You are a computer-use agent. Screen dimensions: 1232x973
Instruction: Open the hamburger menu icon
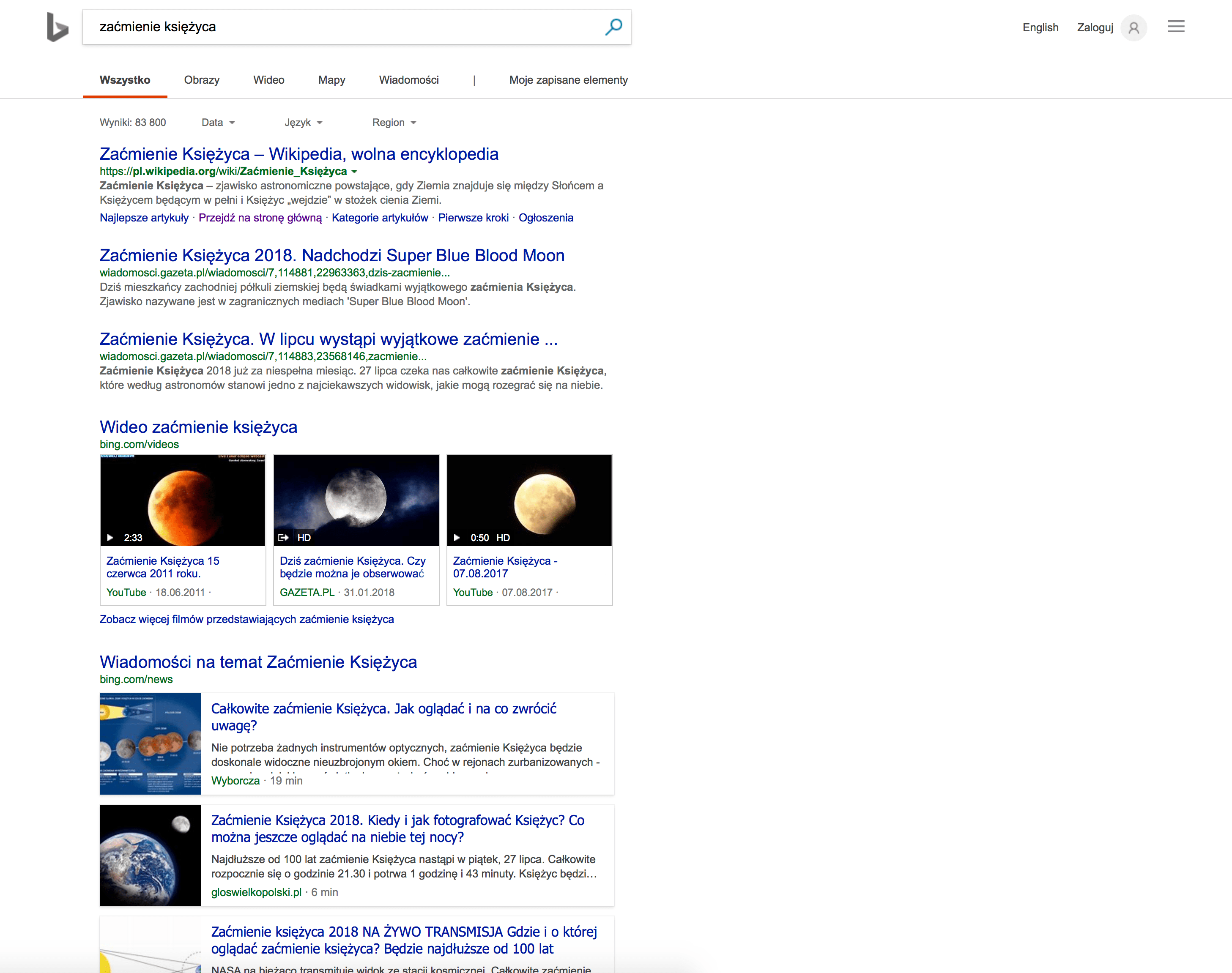click(x=1176, y=26)
